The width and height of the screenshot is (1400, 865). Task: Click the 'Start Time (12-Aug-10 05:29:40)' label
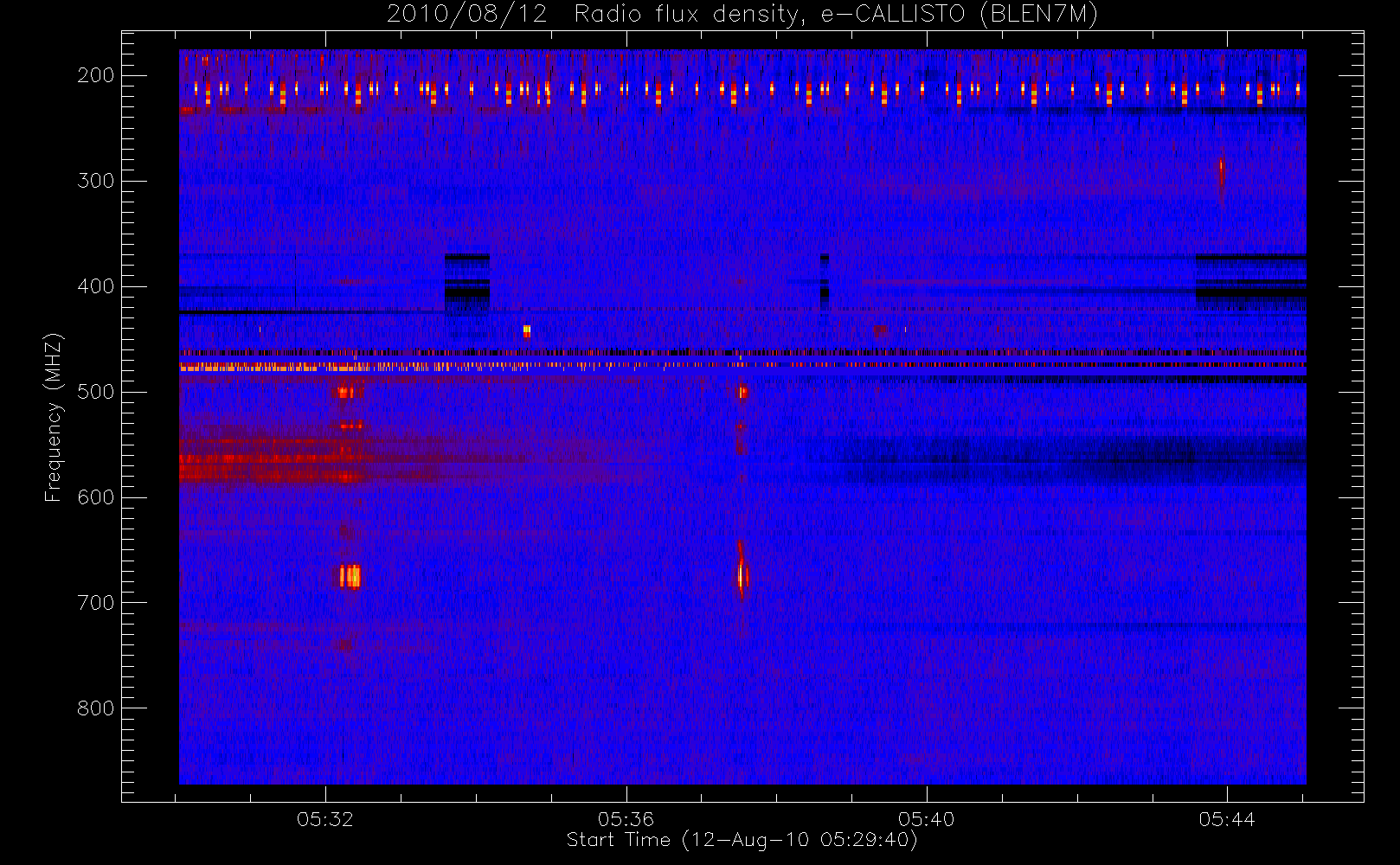[742, 840]
